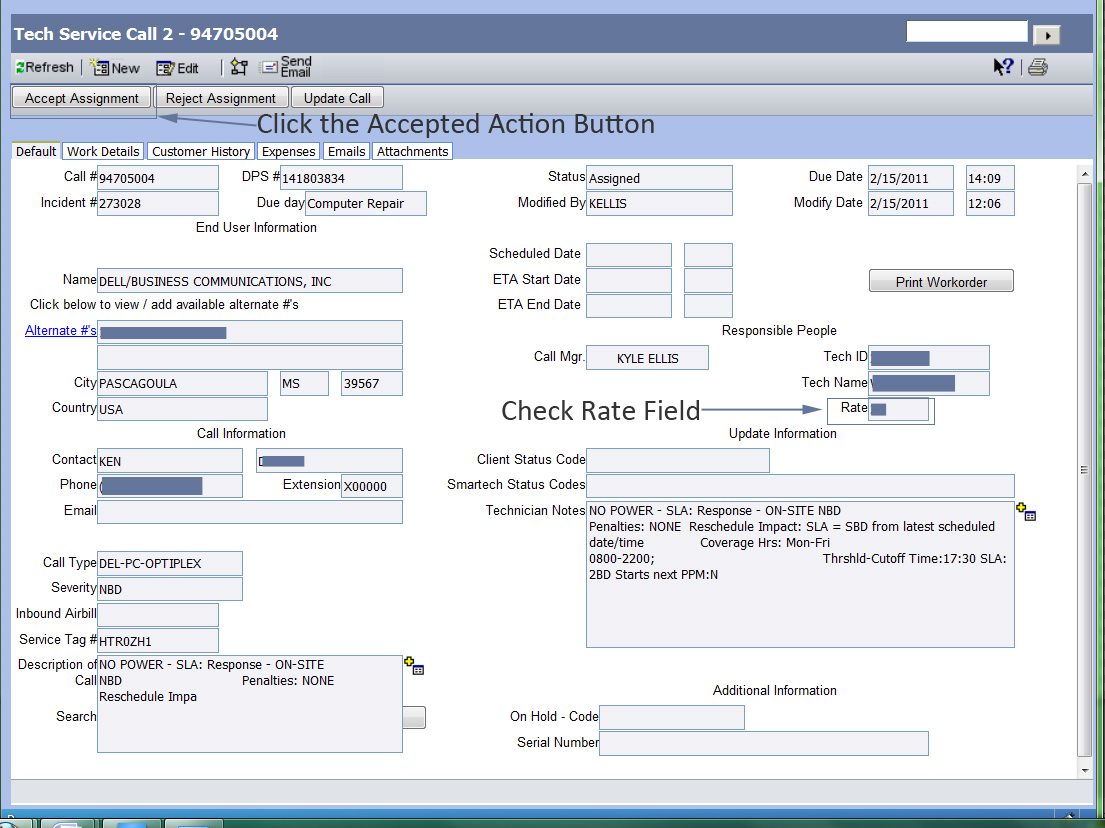This screenshot has height=828, width=1105.
Task: Click the Help cursor question mark icon
Action: (x=1003, y=67)
